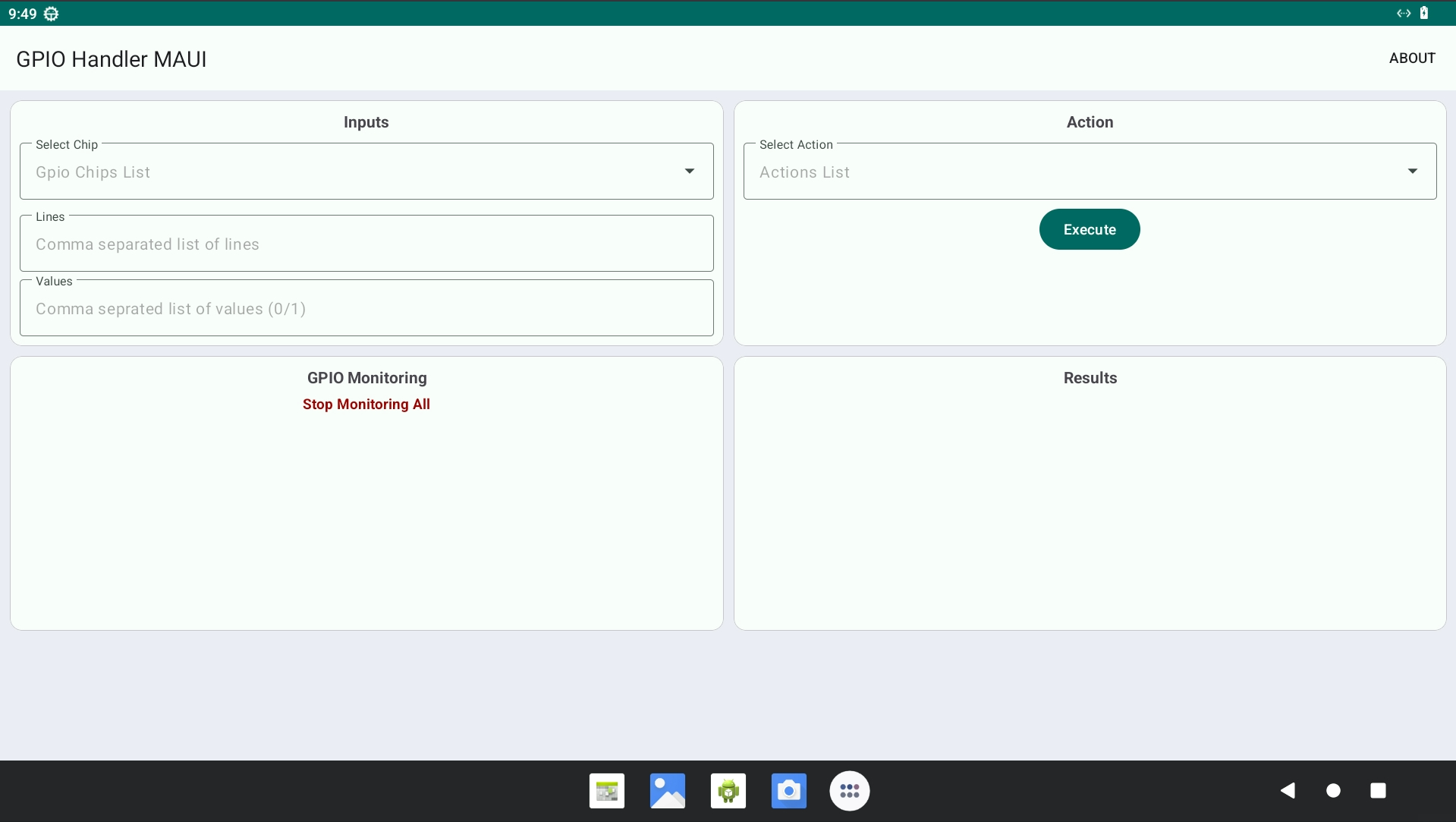
Task: Launch the Camera app from the taskbar
Action: [x=789, y=791]
